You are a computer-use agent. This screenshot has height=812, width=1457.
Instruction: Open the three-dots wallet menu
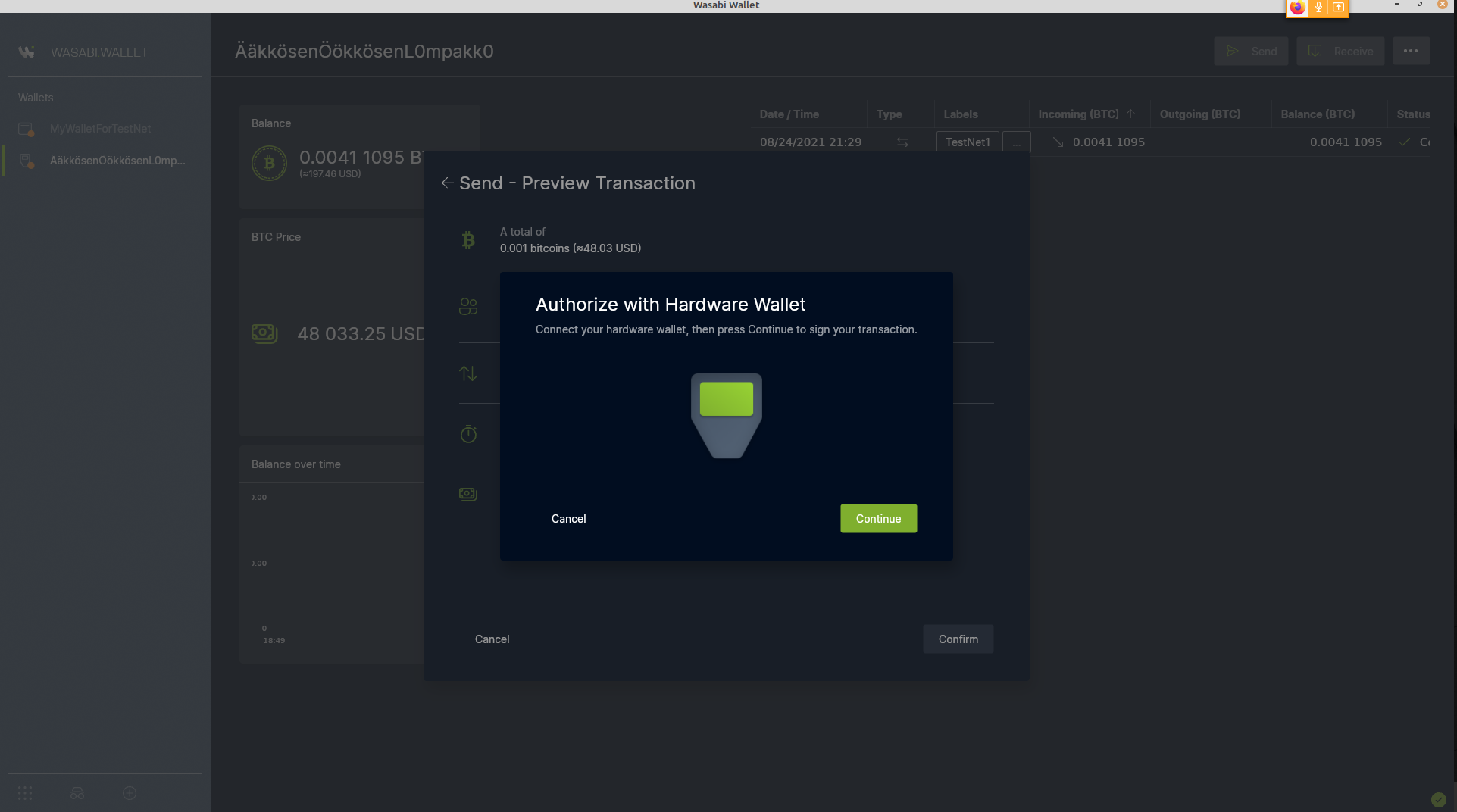pyautogui.click(x=1411, y=51)
